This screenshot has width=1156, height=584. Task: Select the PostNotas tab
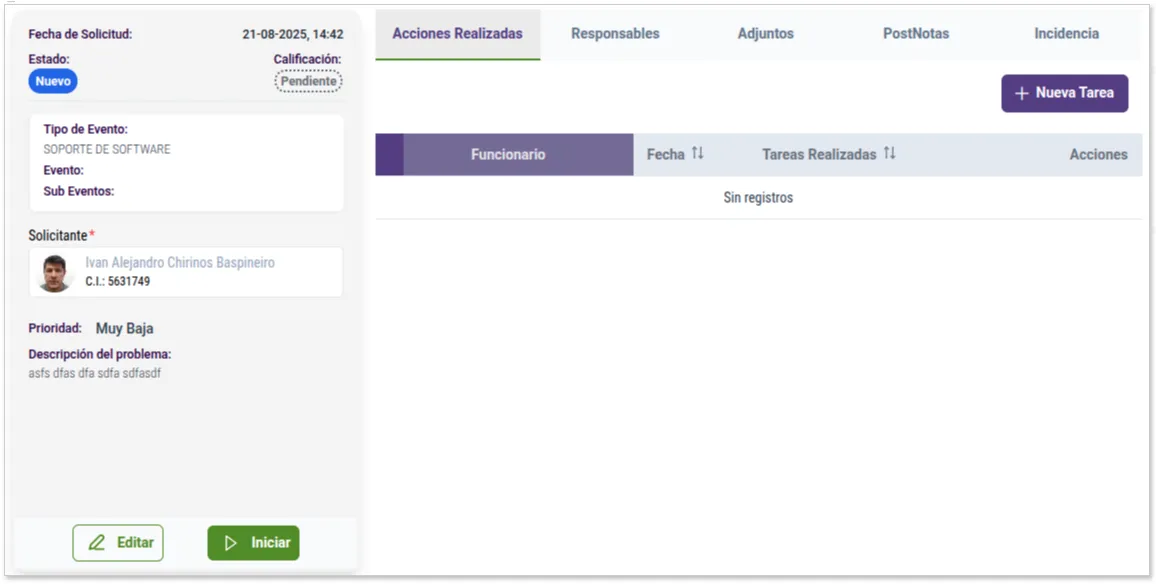[915, 33]
